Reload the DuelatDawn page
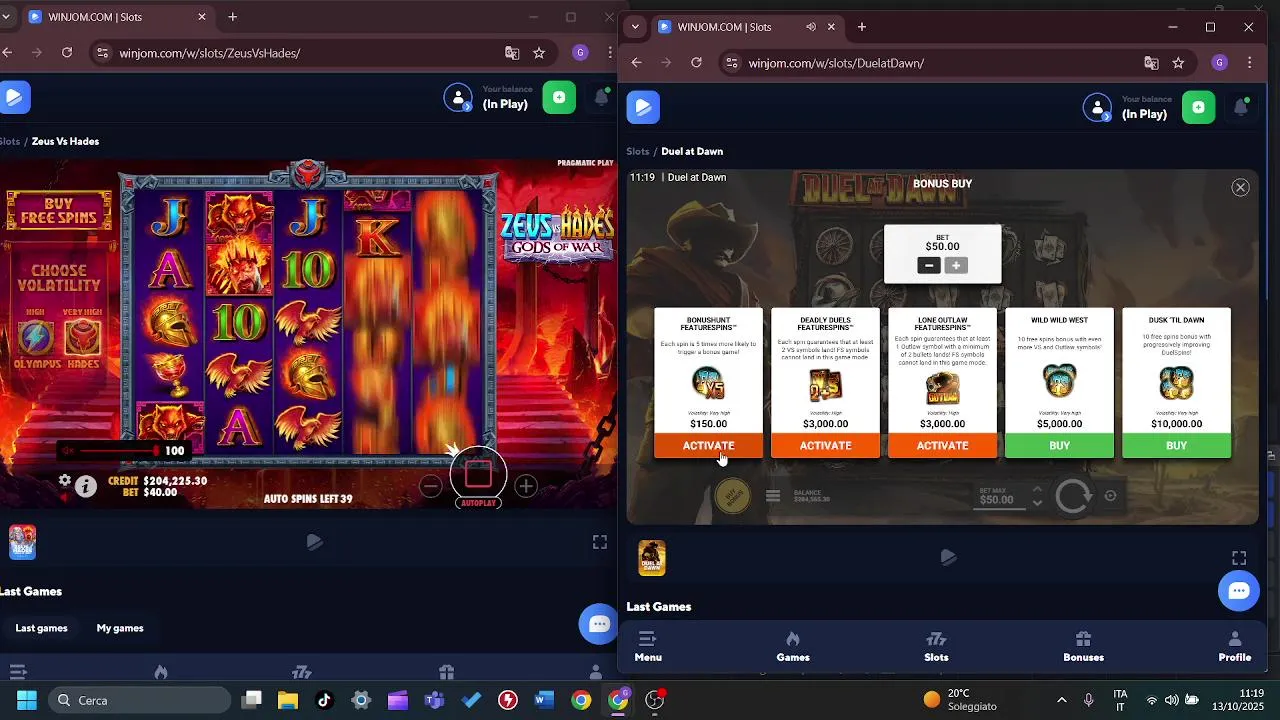Viewport: 1280px width, 720px height. click(696, 63)
